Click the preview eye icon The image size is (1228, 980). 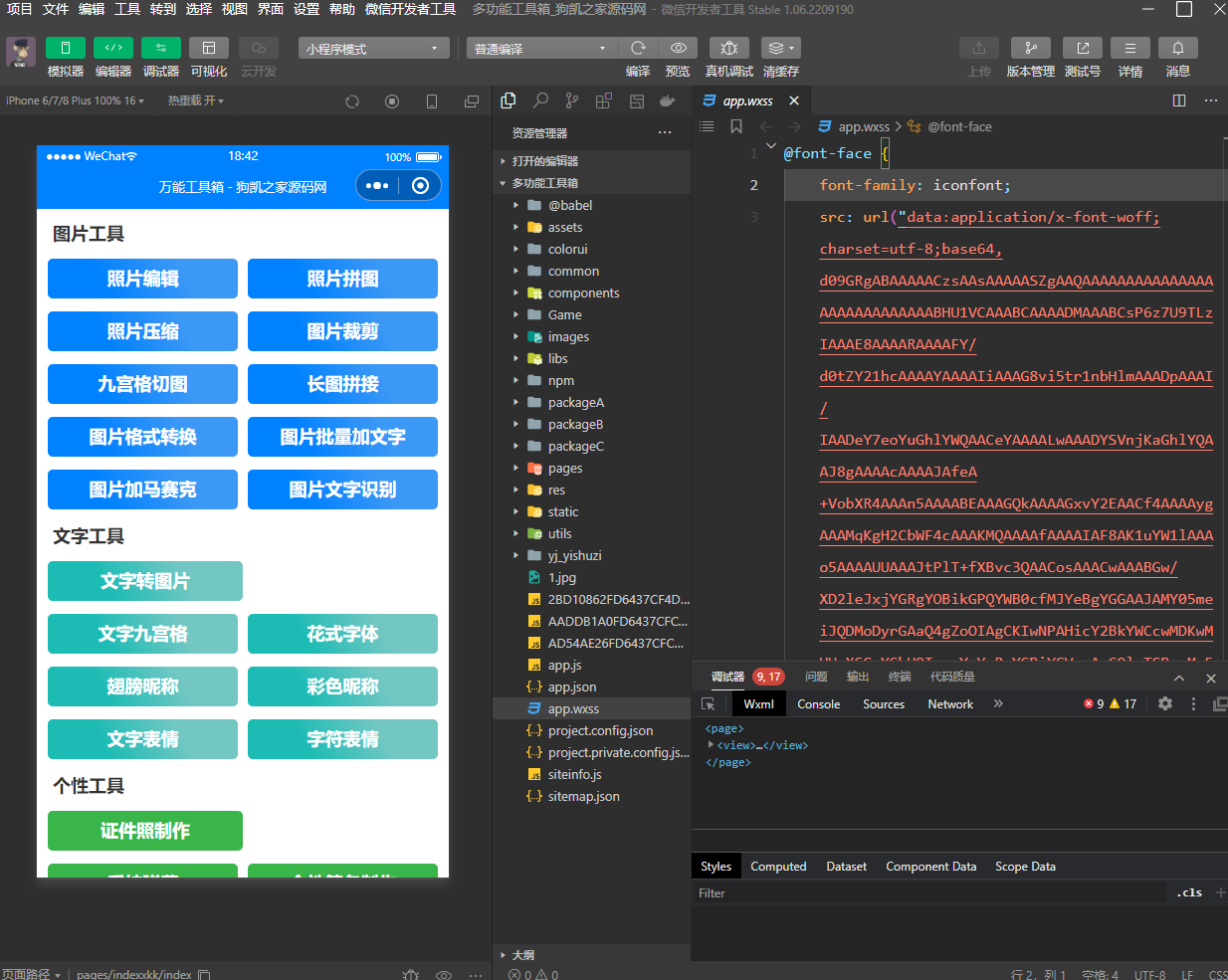pos(678,48)
